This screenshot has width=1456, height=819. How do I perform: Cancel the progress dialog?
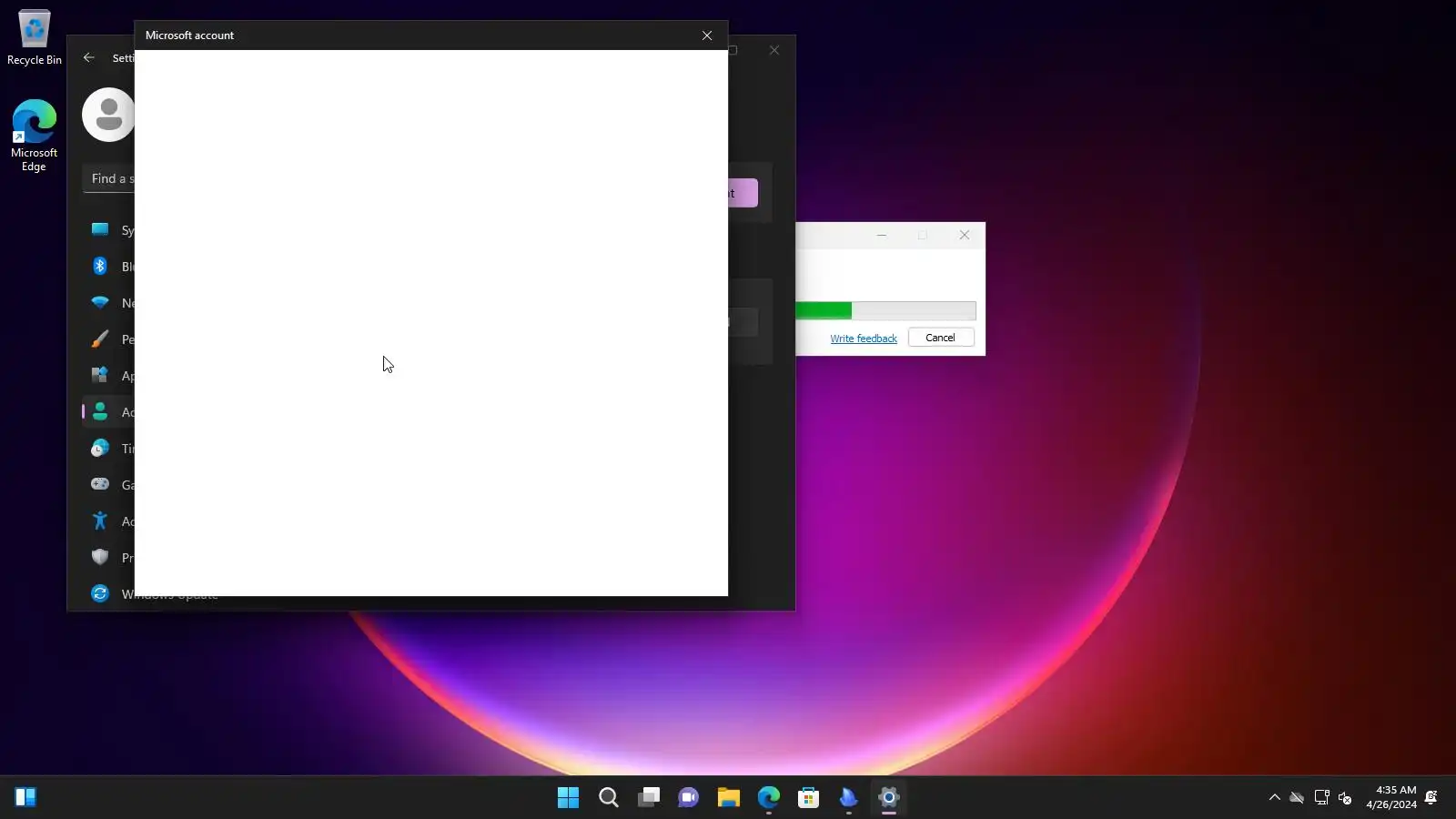click(941, 338)
